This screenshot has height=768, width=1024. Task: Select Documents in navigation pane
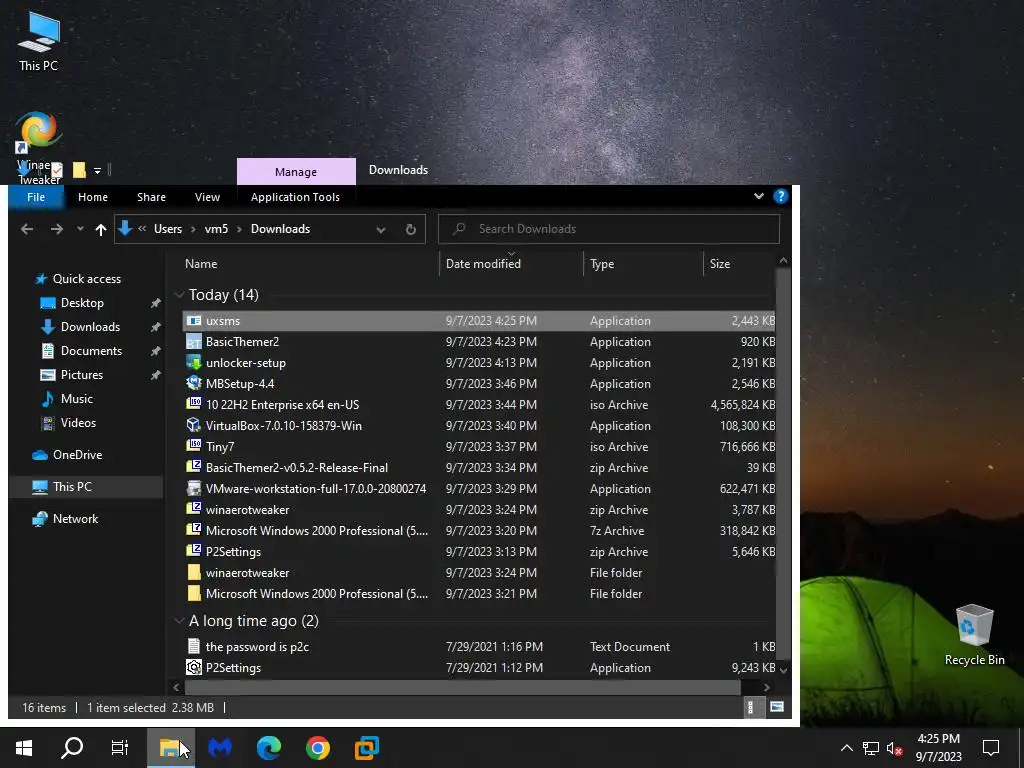[x=91, y=351]
